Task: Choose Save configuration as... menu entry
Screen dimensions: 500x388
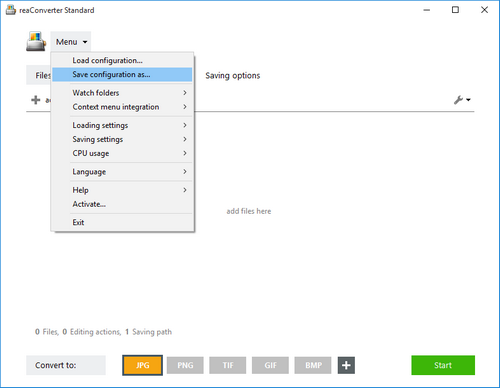Action: tap(122, 74)
